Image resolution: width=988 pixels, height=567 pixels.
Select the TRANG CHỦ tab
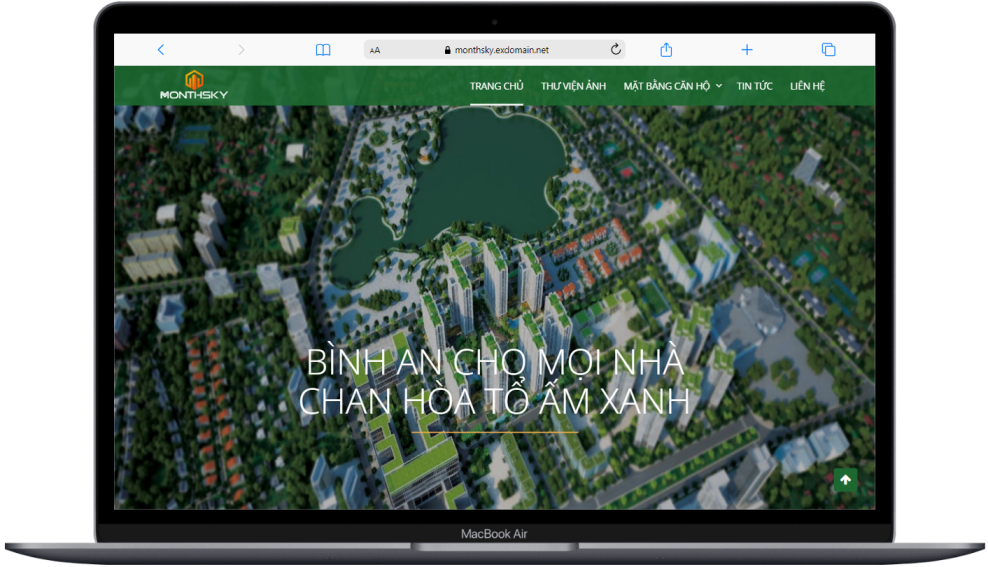(x=497, y=86)
